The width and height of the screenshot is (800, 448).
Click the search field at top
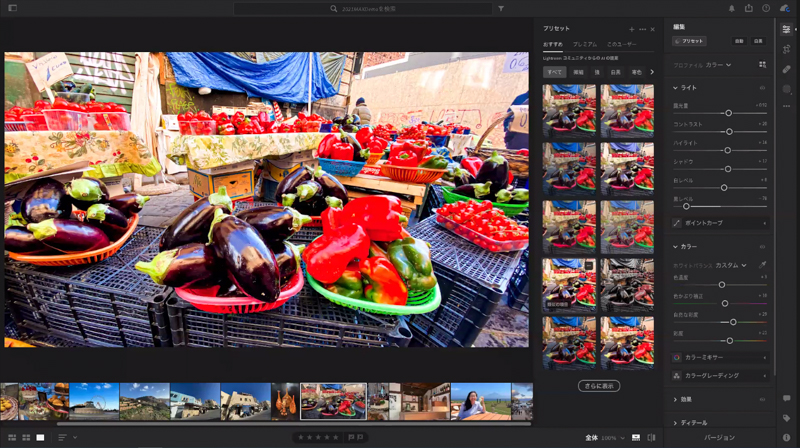[362, 9]
